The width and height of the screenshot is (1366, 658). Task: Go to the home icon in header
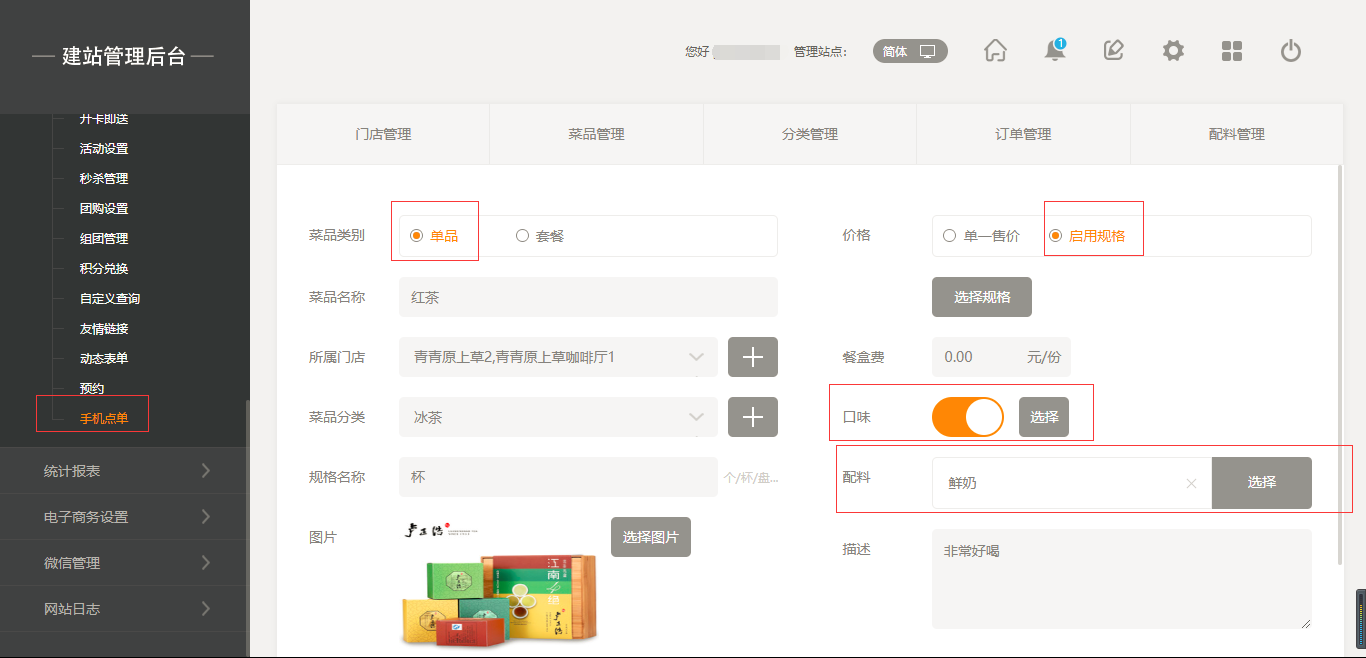click(995, 51)
